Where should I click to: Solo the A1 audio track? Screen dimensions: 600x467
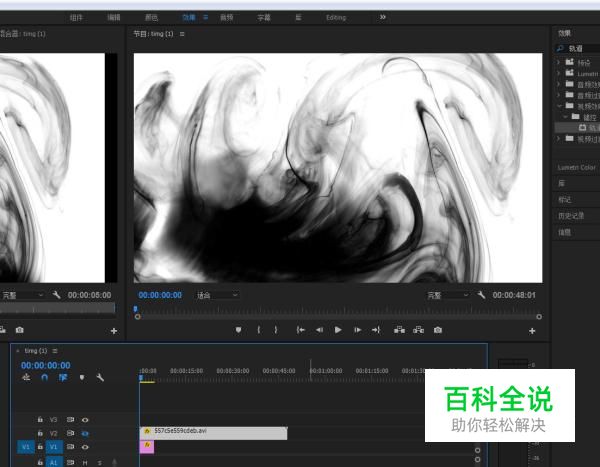(x=99, y=463)
